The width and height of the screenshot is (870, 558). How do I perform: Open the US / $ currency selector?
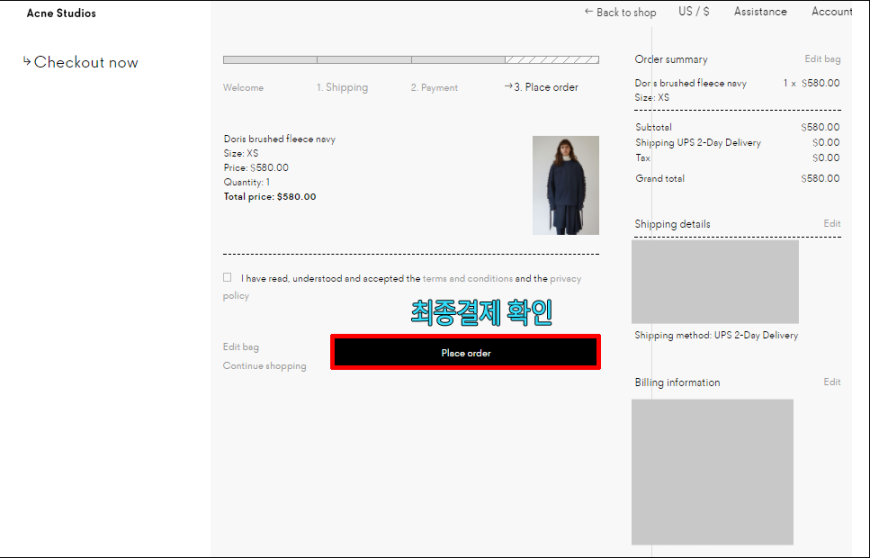click(694, 11)
